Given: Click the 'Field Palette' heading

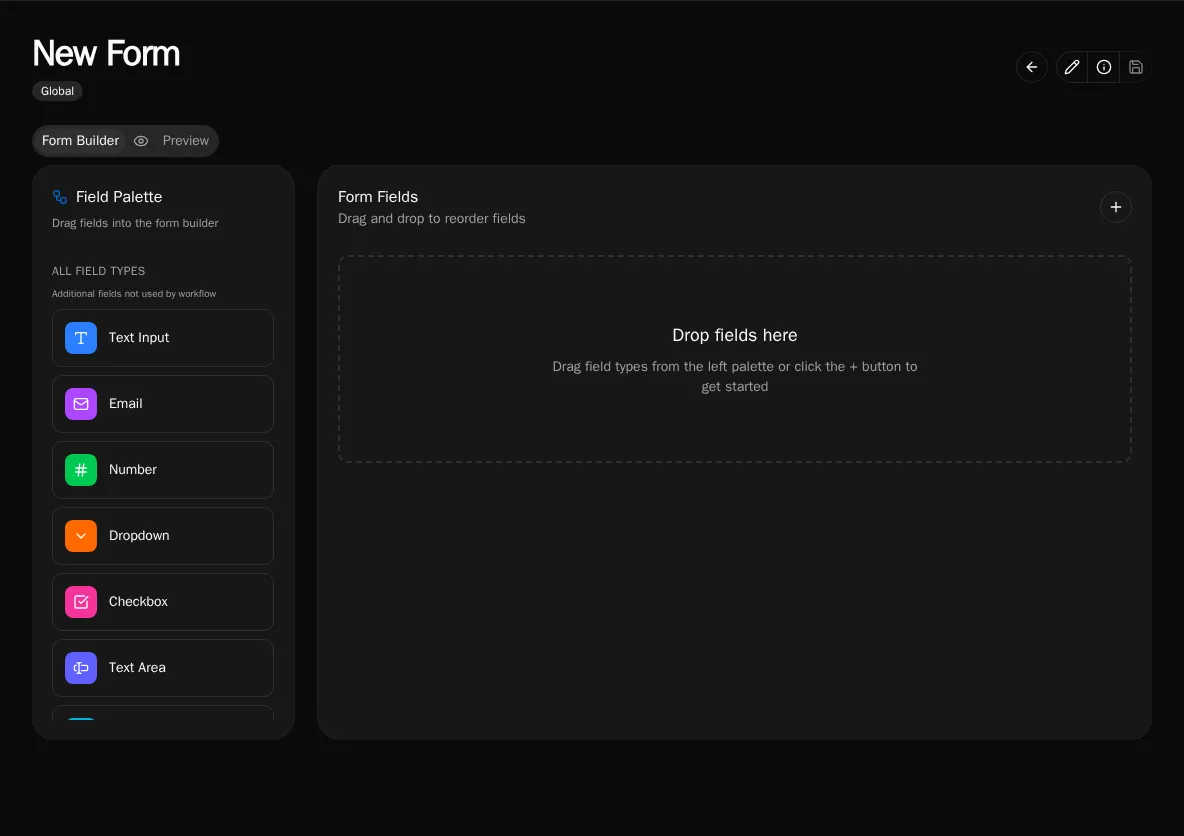Looking at the screenshot, I should pos(119,196).
